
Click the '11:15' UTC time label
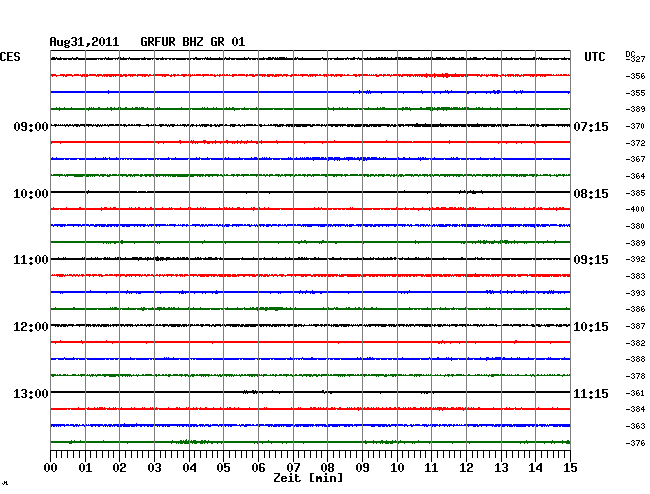click(x=591, y=393)
